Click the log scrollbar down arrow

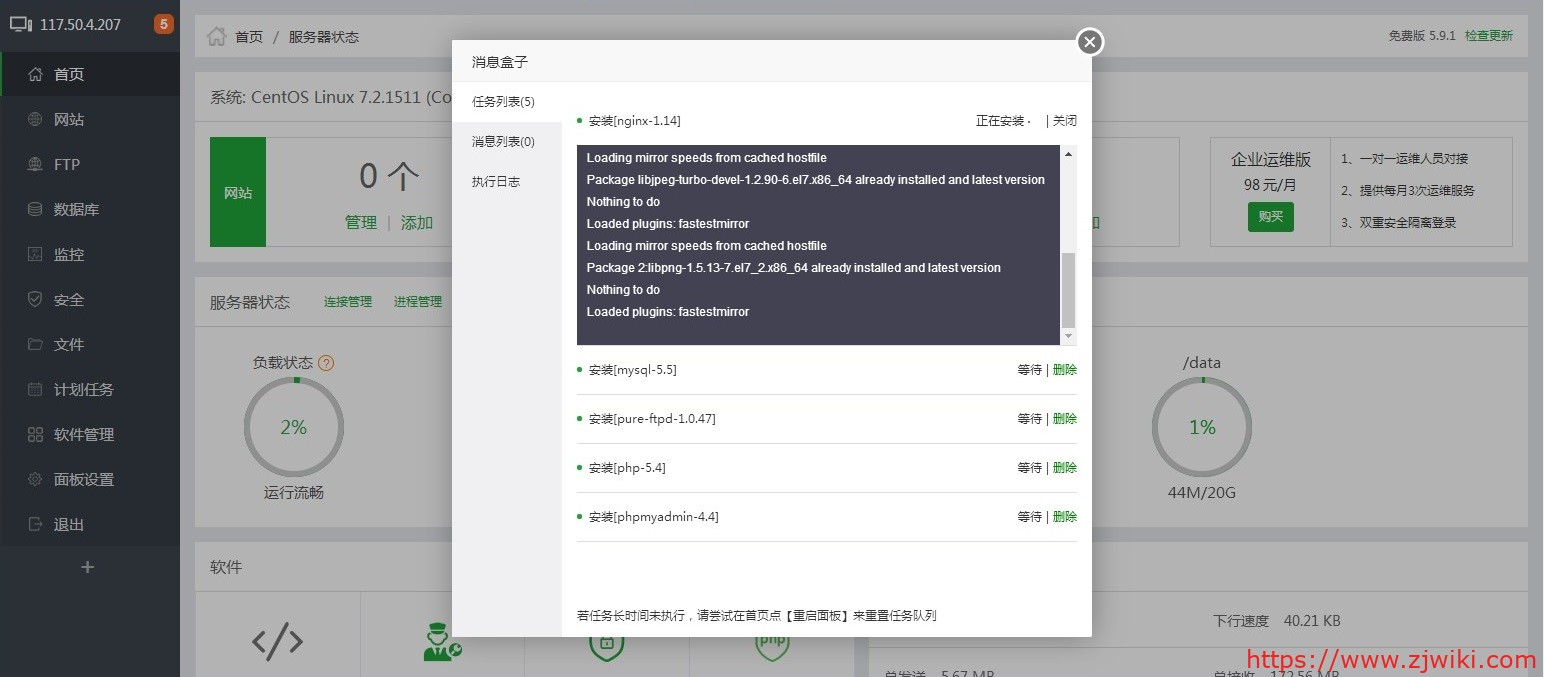(x=1068, y=337)
